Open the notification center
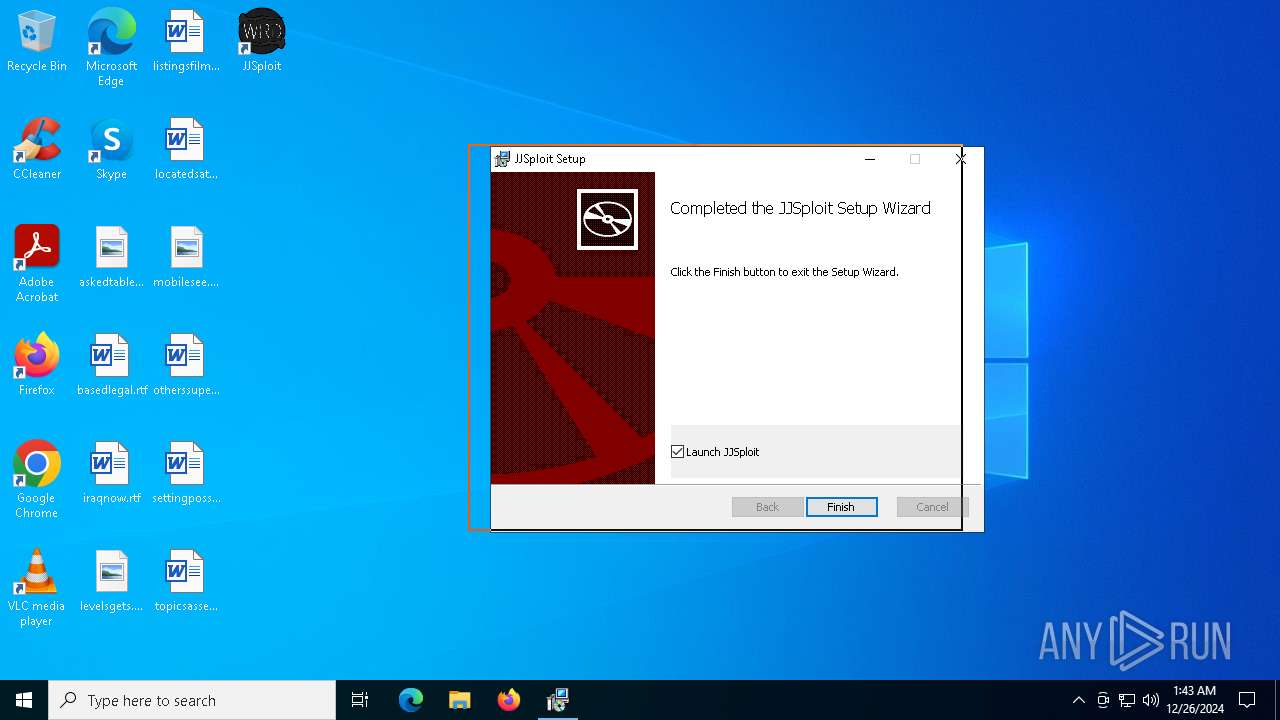 tap(1247, 700)
